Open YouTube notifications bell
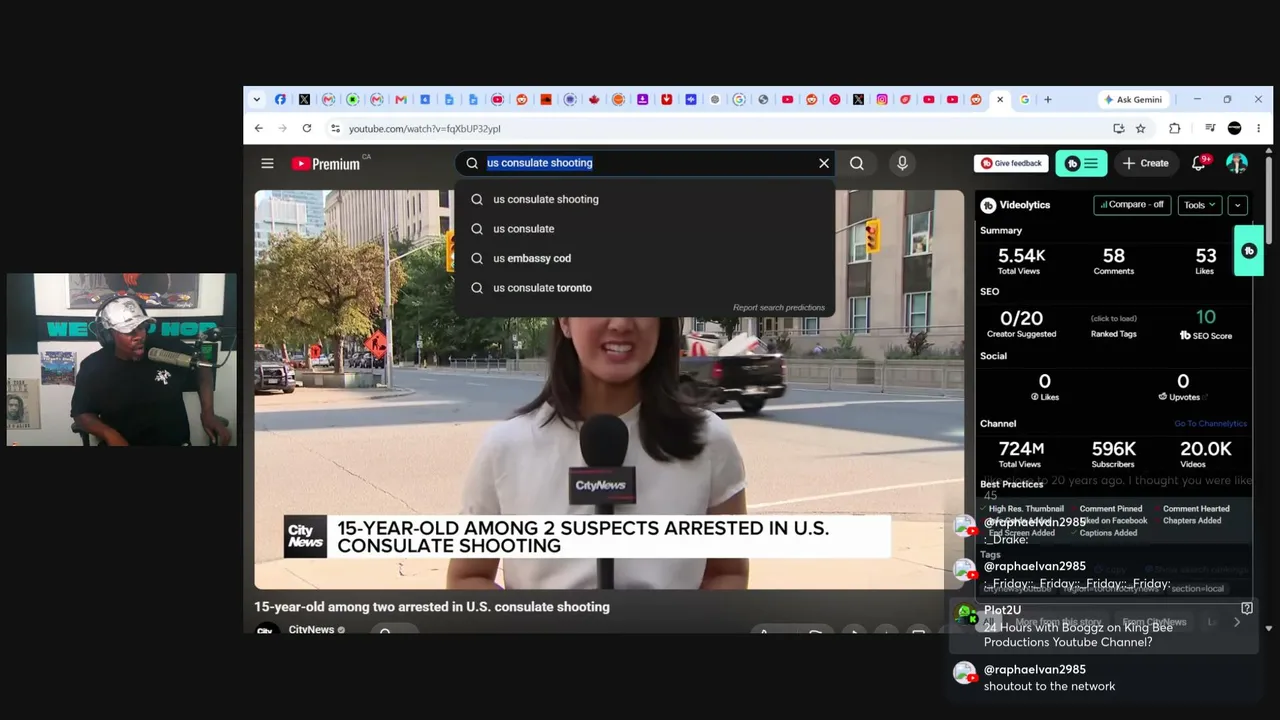The image size is (1280, 720). (1199, 163)
